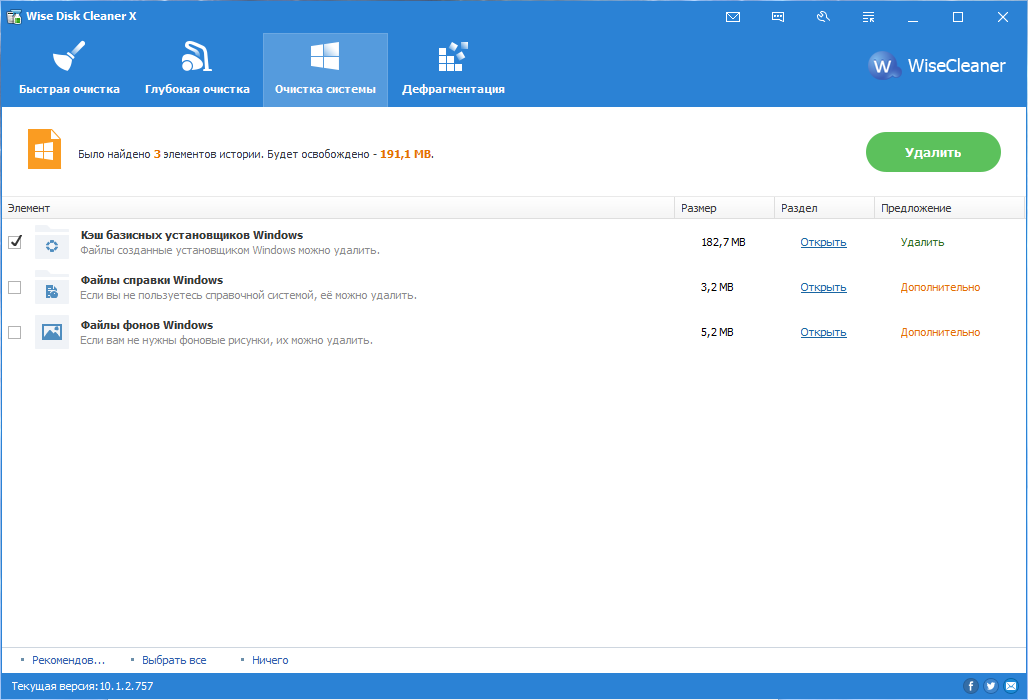Open the wrench tools icon in title bar

coord(823,17)
